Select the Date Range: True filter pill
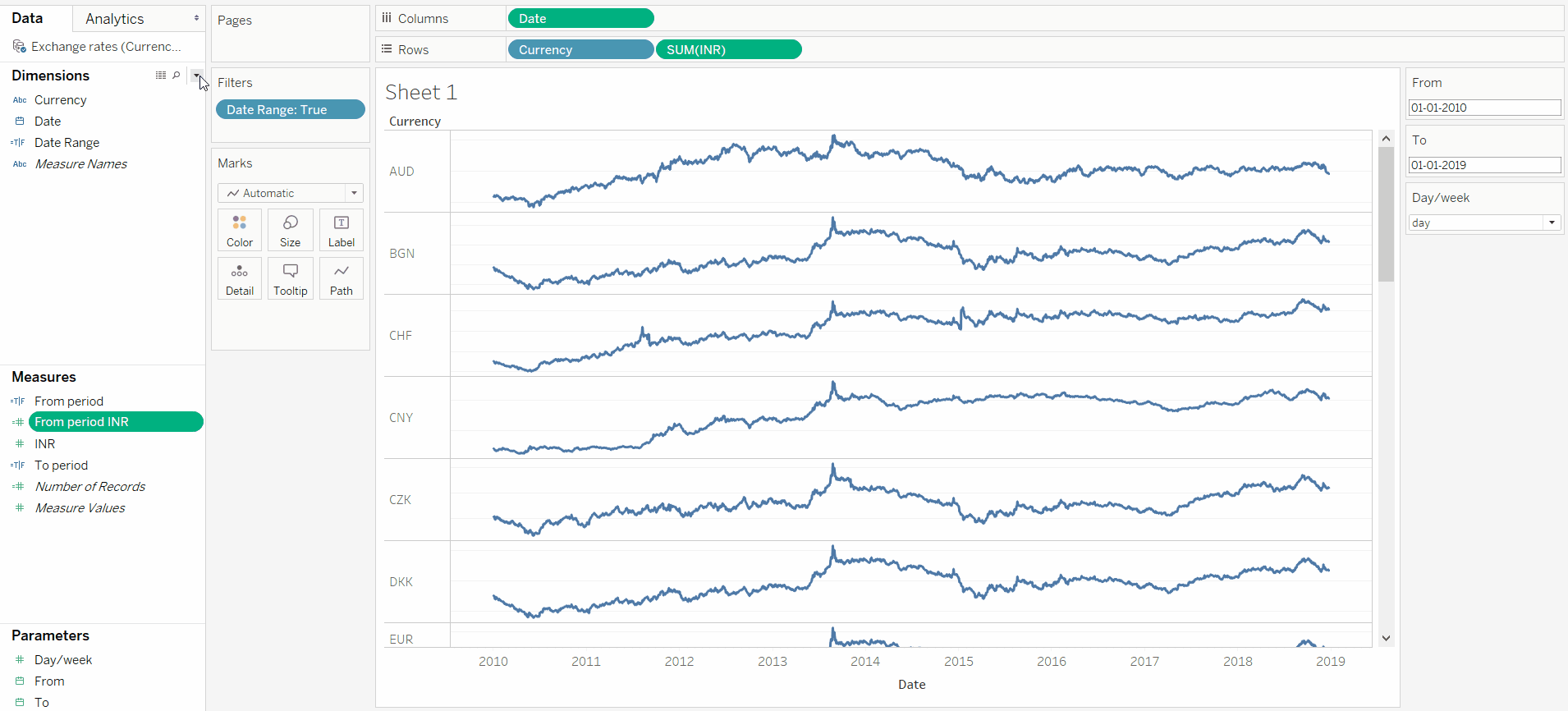The width and height of the screenshot is (1568, 711). click(291, 109)
